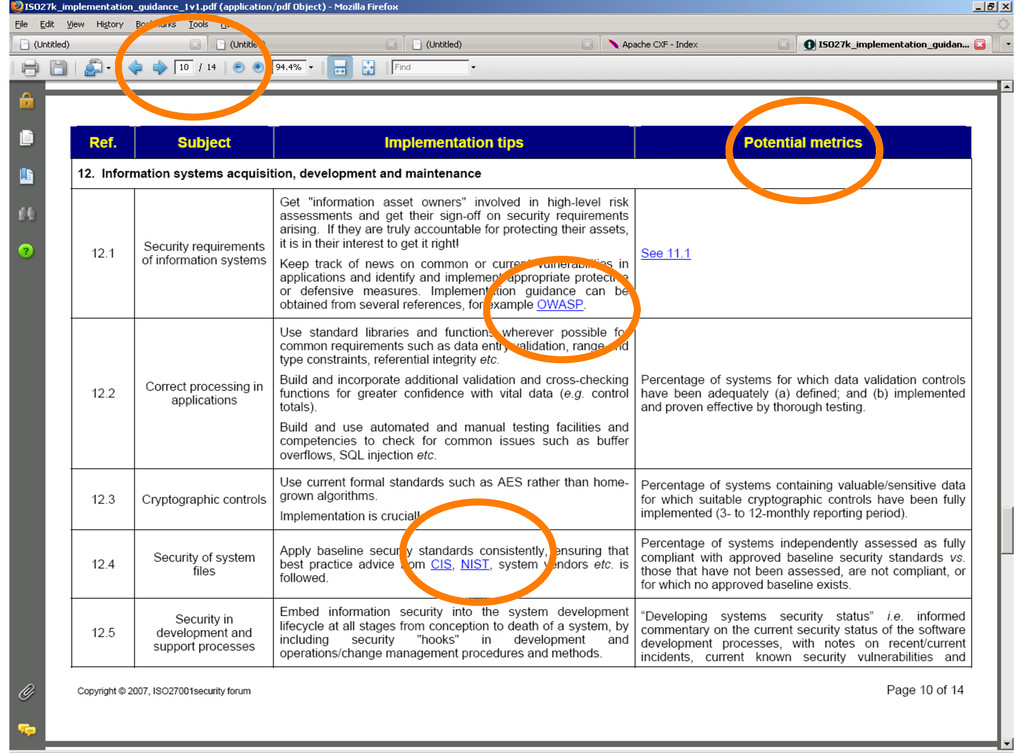The width and height of the screenshot is (1024, 753).
Task: Go to previous page arrow
Action: [x=135, y=67]
